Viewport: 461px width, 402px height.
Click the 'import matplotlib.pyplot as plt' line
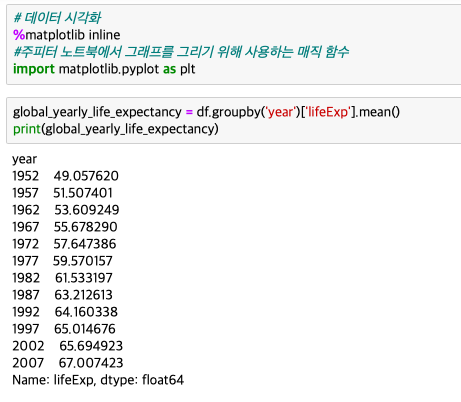click(104, 69)
